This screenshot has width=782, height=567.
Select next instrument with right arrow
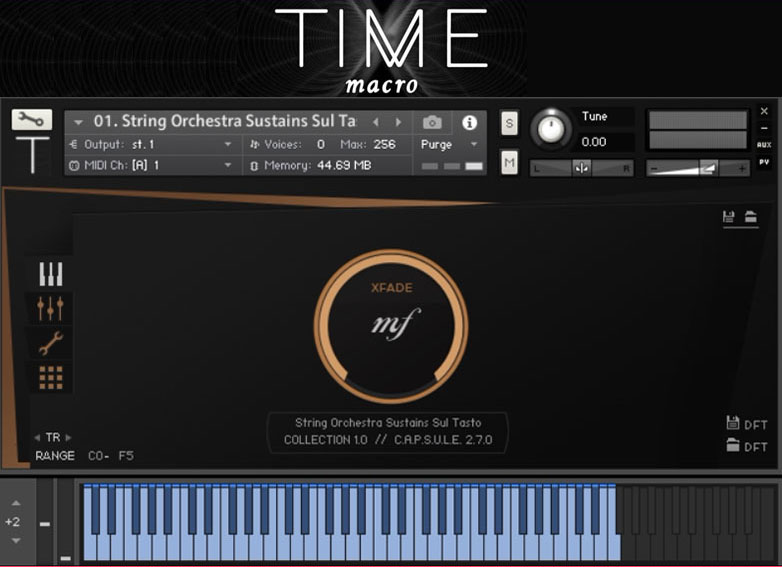pyautogui.click(x=398, y=122)
